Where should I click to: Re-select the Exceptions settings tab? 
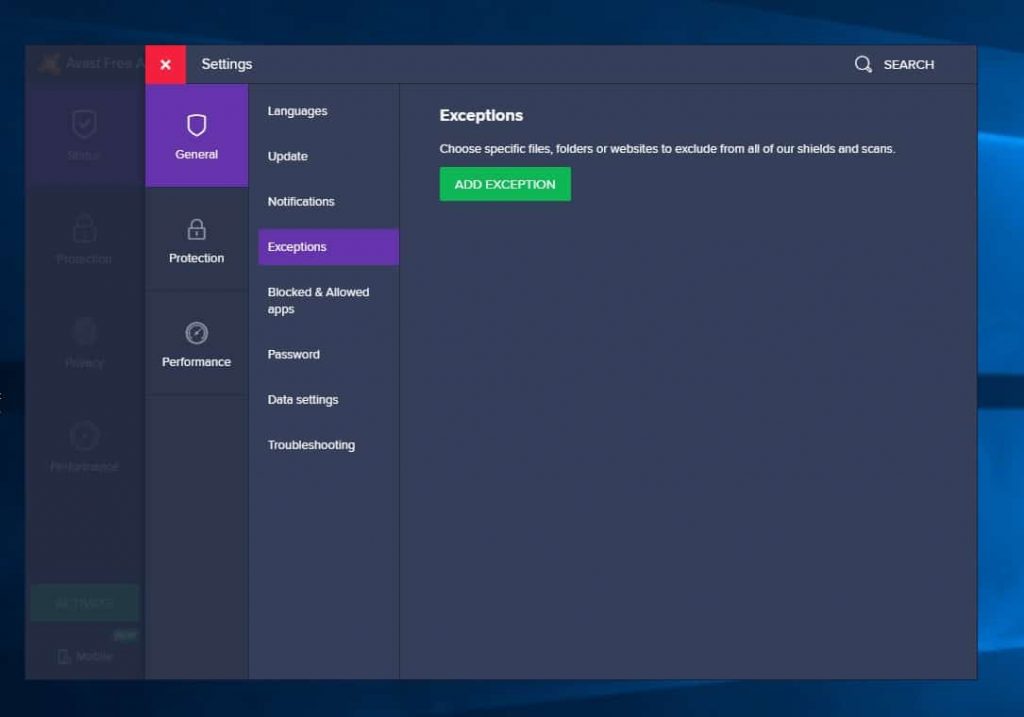coord(297,246)
